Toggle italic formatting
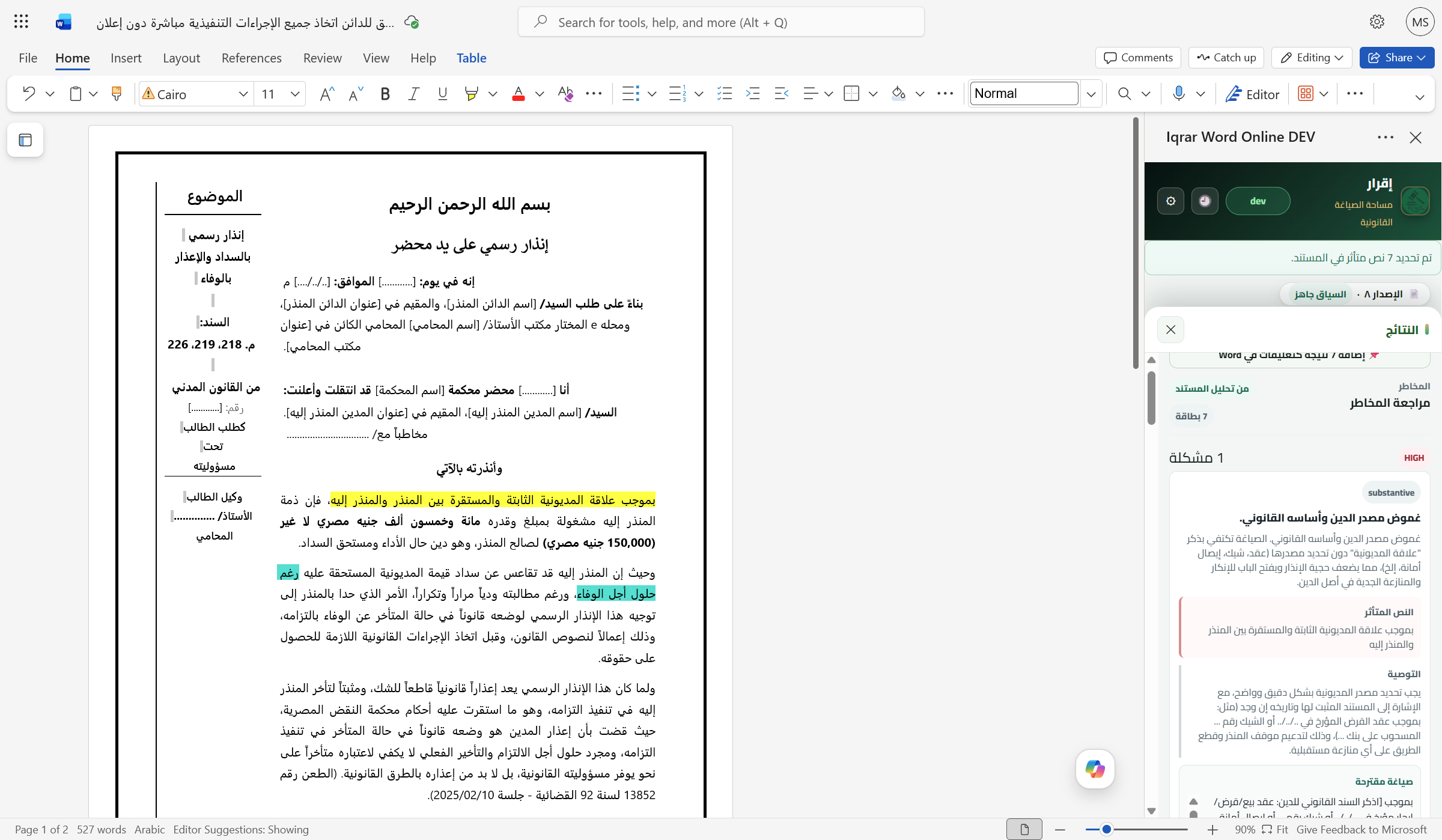The image size is (1442, 840). pos(413,94)
